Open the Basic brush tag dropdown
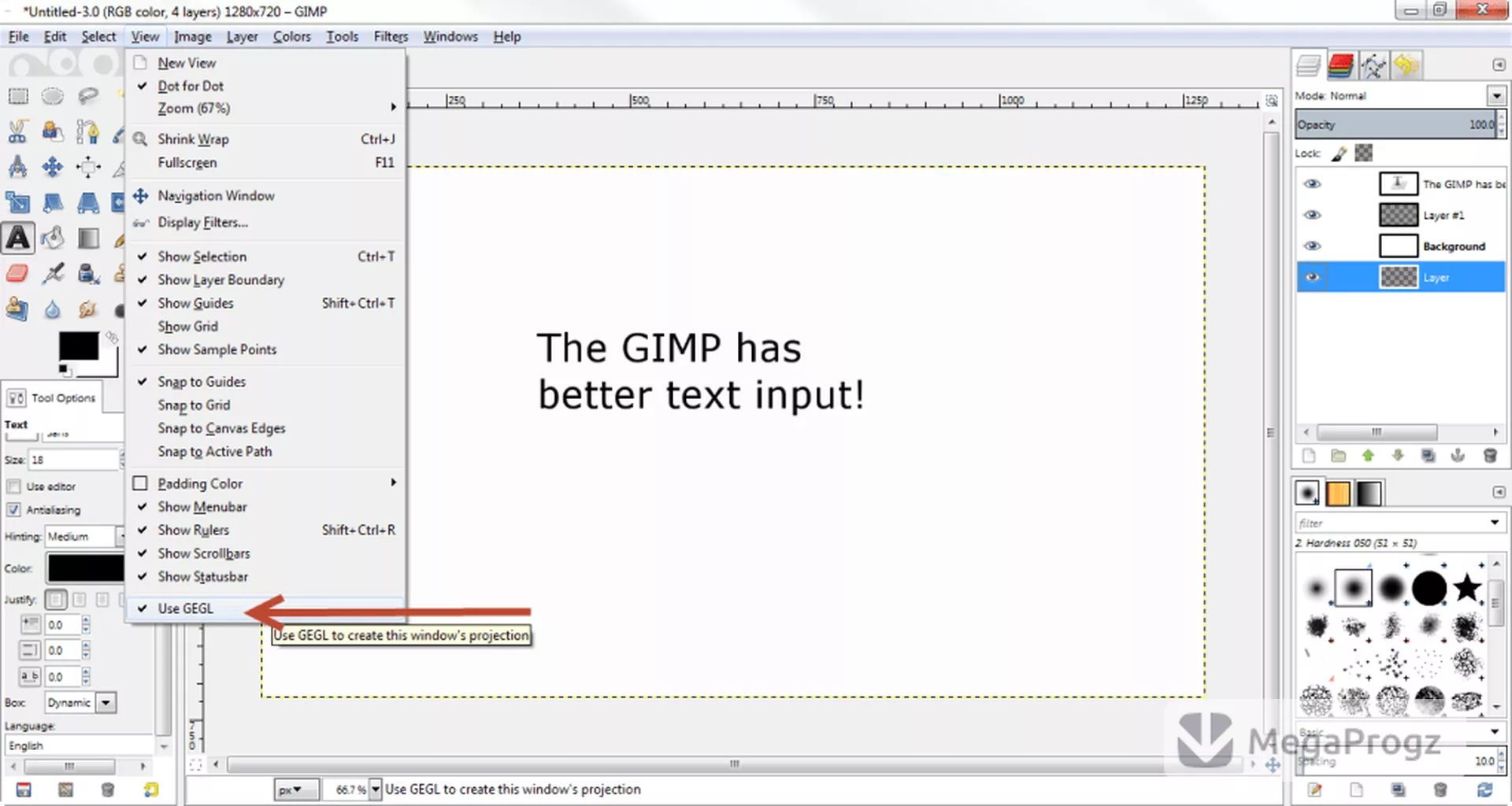The height and width of the screenshot is (806, 1512). coord(1494,732)
